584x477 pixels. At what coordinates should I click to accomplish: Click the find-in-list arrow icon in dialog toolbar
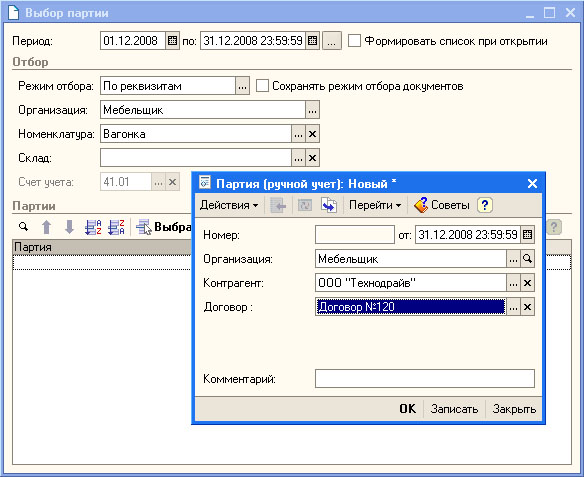[278, 205]
